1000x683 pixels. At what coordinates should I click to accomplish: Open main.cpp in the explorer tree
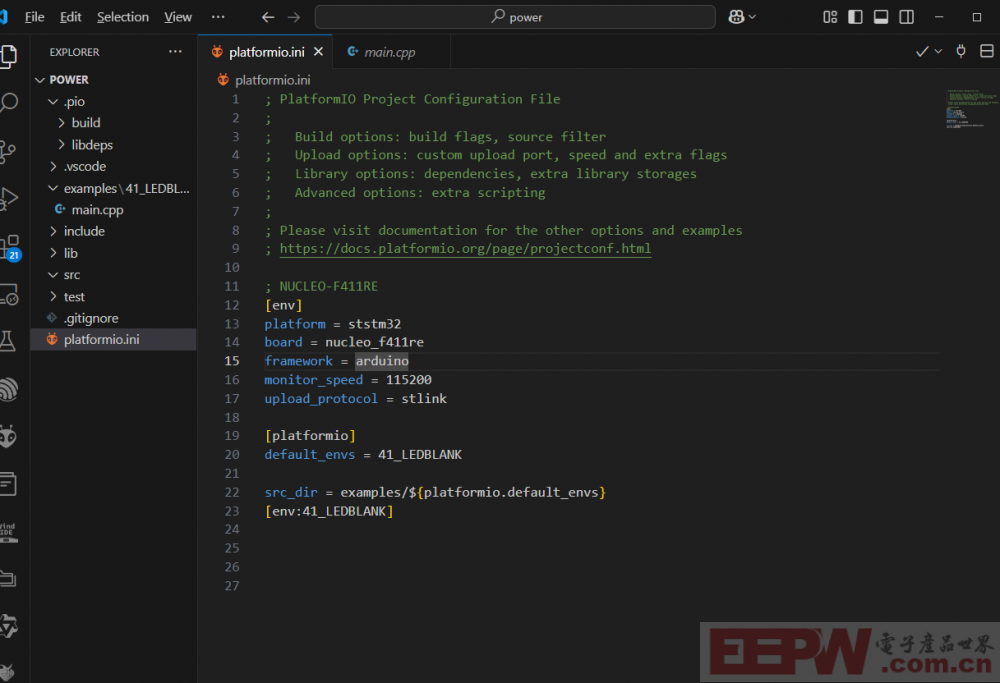[114, 210]
